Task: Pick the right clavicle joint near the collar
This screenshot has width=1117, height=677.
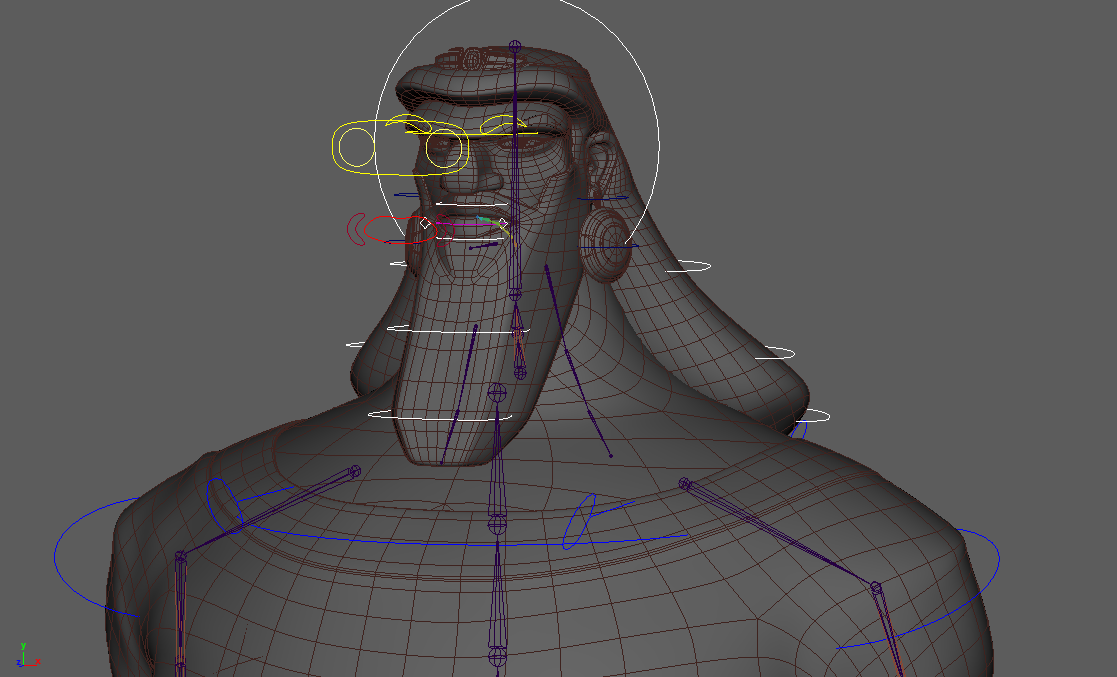Action: [x=685, y=483]
